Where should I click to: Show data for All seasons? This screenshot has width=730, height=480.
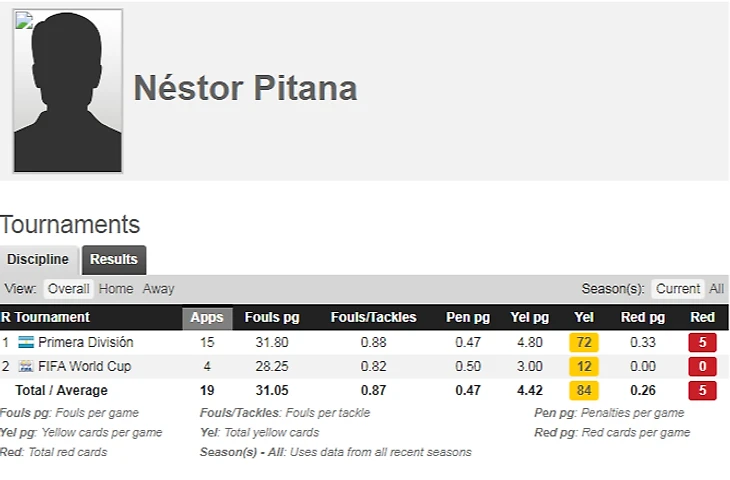[717, 289]
